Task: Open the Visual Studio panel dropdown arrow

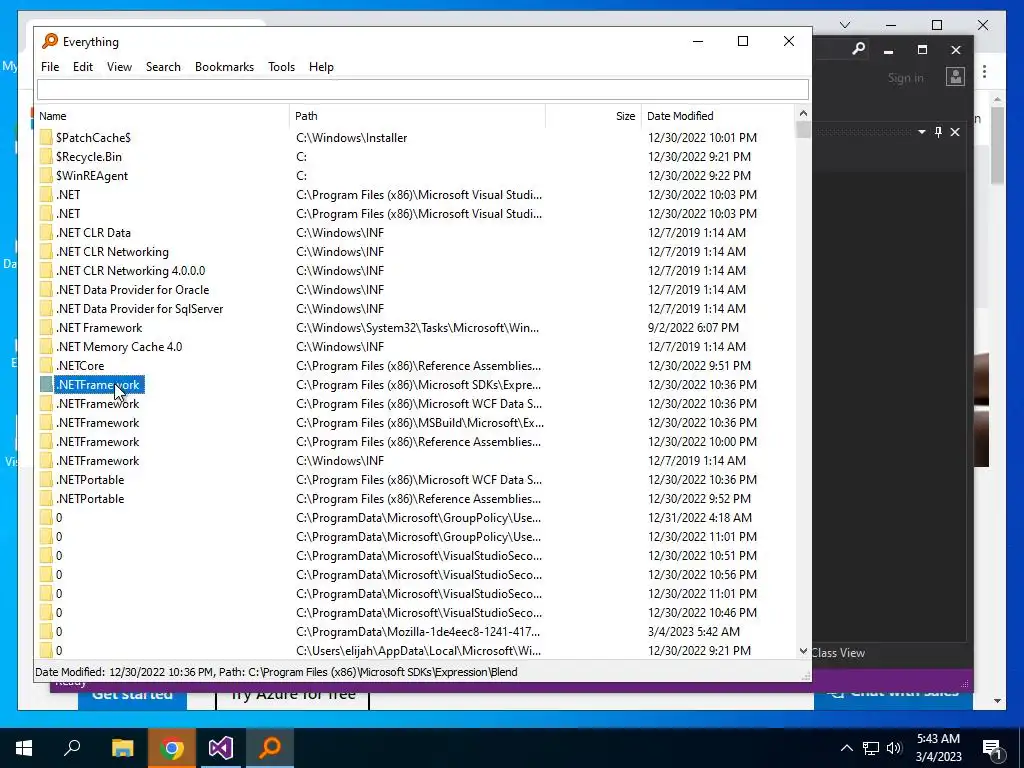Action: [x=921, y=132]
